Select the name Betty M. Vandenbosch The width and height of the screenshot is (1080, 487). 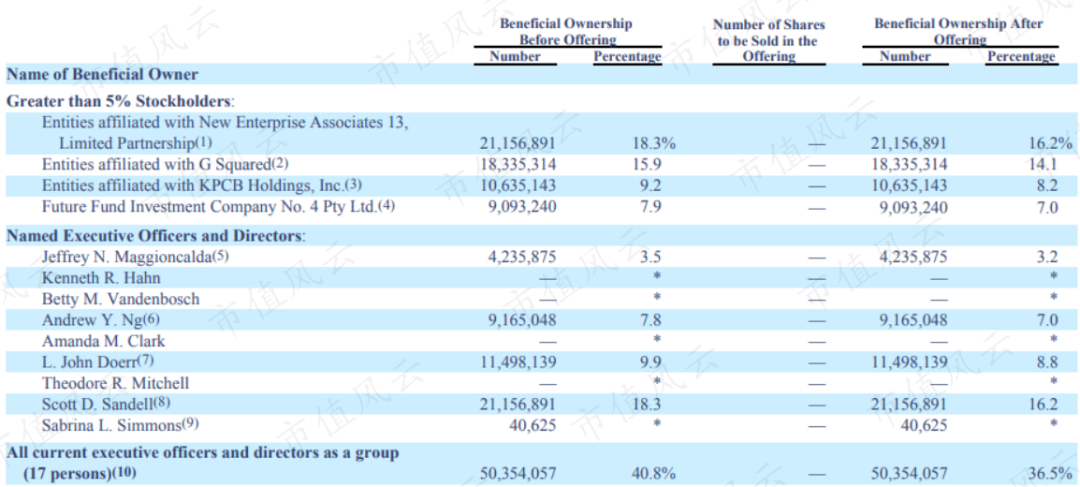click(x=121, y=299)
